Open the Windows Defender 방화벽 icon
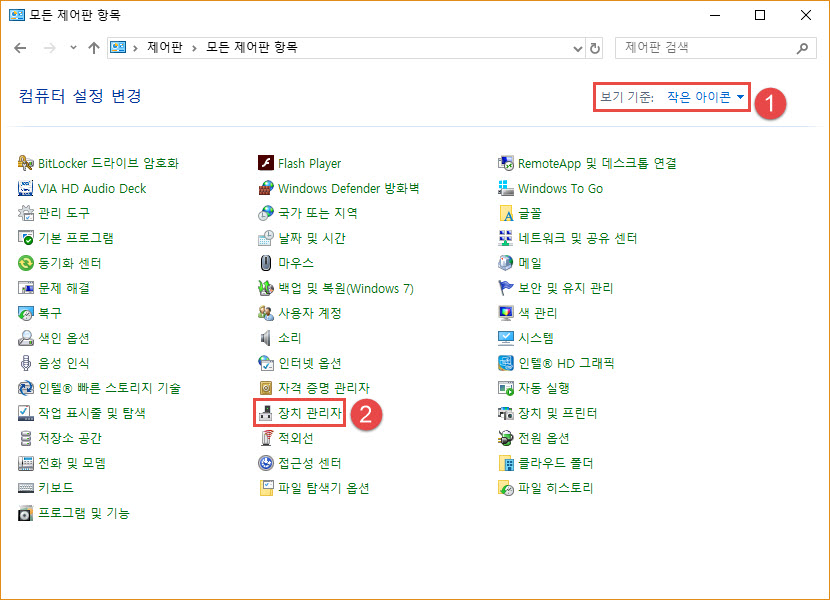The height and width of the screenshot is (600, 830). [x=266, y=188]
